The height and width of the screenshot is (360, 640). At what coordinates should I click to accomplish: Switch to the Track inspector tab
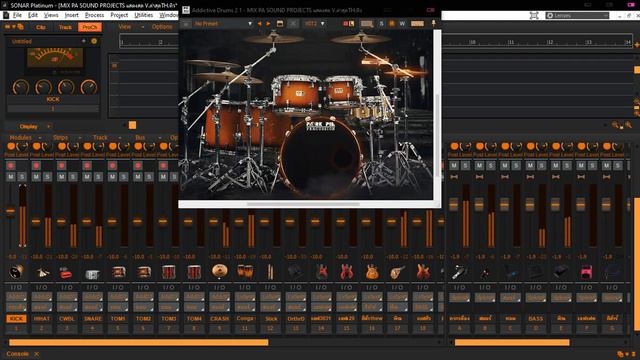click(65, 27)
